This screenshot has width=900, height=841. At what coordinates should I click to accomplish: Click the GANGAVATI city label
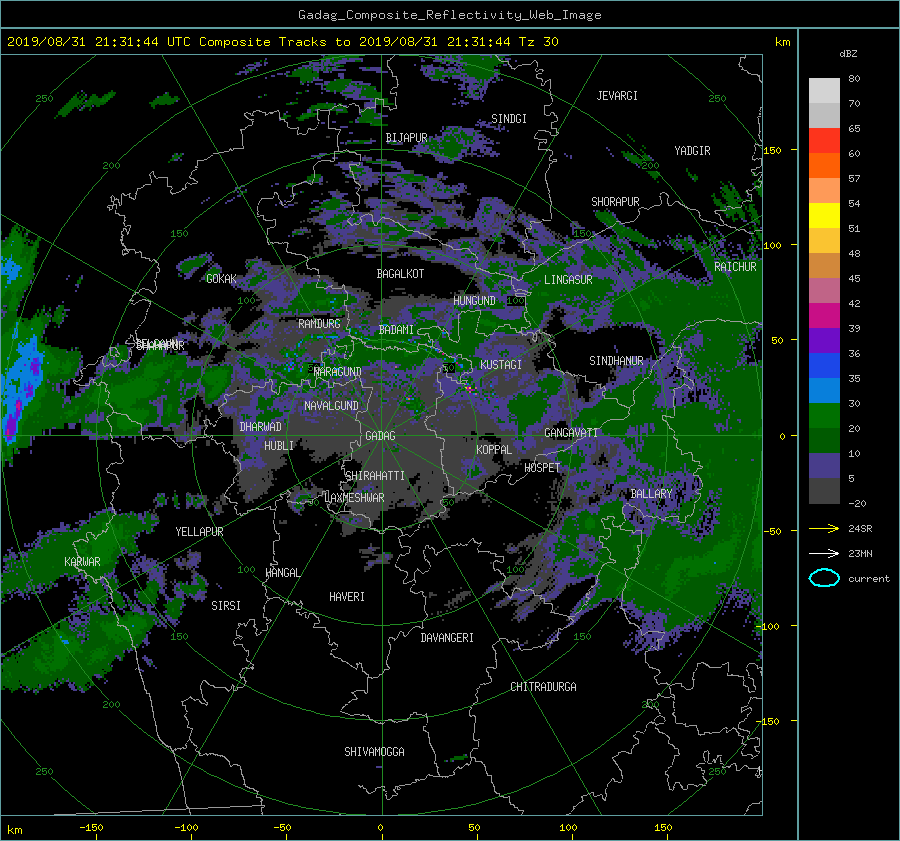click(571, 433)
